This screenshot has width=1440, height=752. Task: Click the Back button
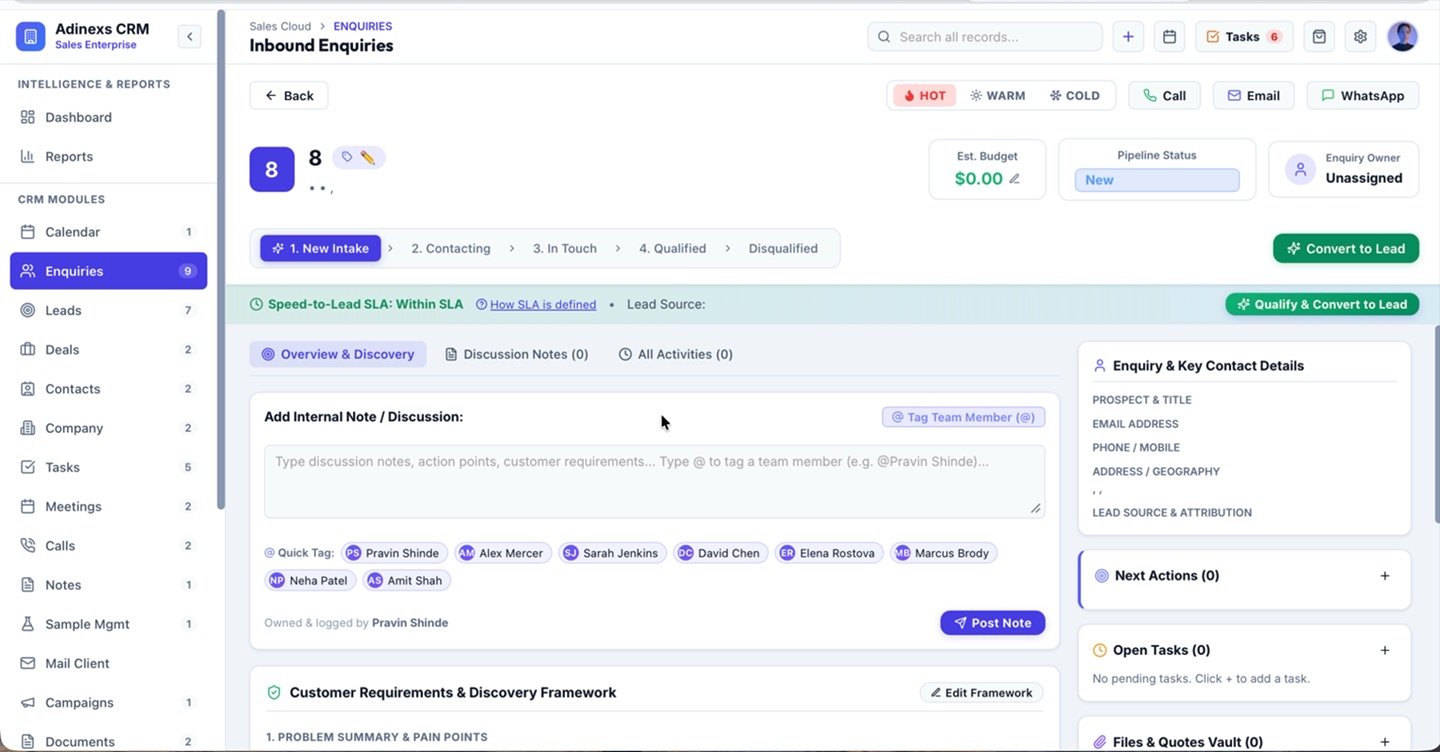pos(289,96)
